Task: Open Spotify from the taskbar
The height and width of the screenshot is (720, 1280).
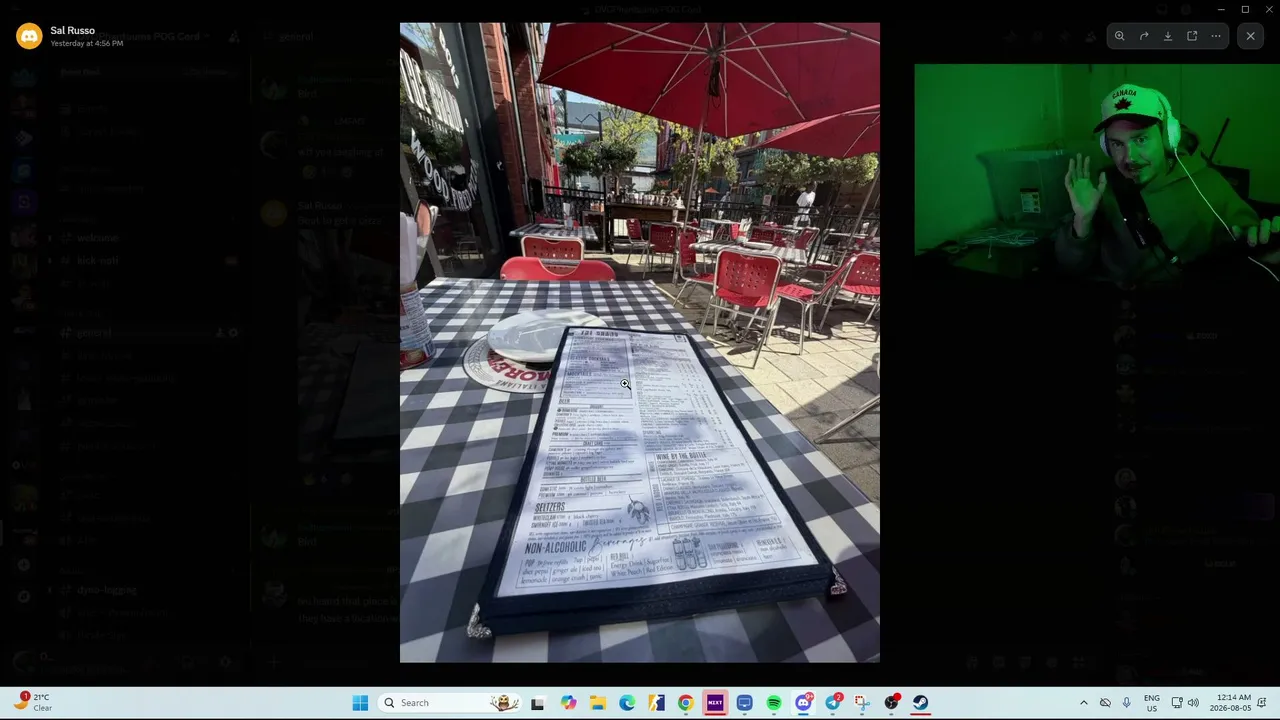Action: pyautogui.click(x=774, y=703)
